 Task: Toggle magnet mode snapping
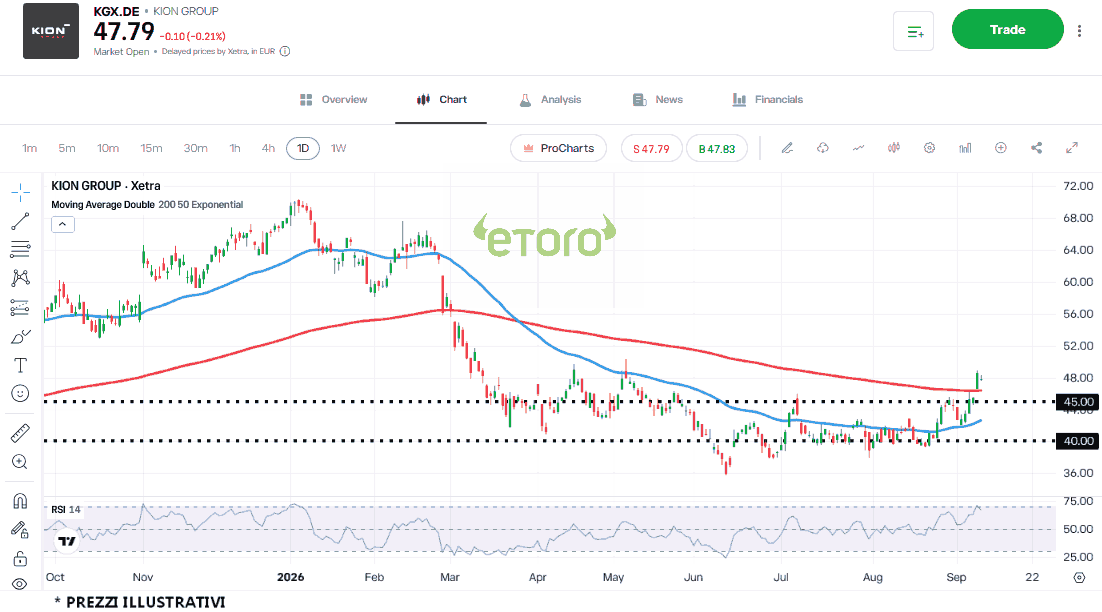coord(20,501)
